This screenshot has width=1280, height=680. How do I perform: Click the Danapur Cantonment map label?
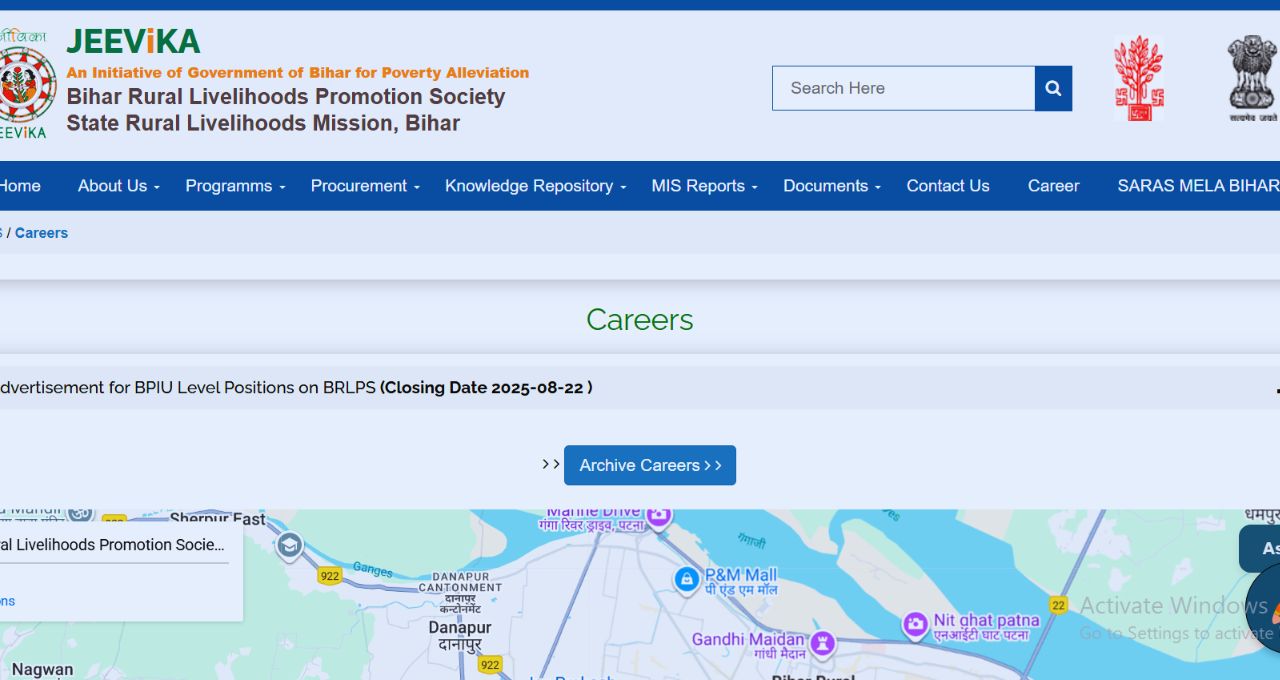(461, 593)
